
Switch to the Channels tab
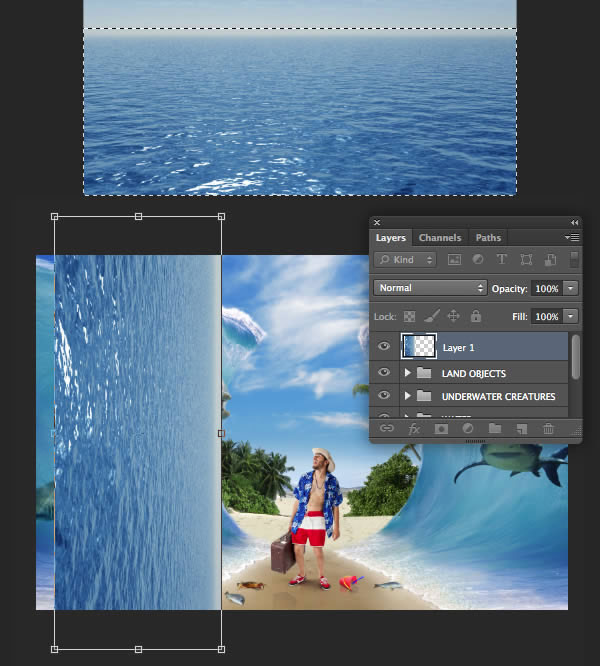440,237
